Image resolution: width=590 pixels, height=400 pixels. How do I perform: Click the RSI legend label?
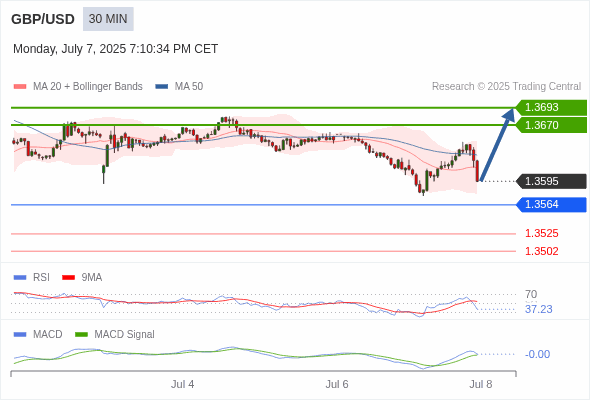coord(41,277)
